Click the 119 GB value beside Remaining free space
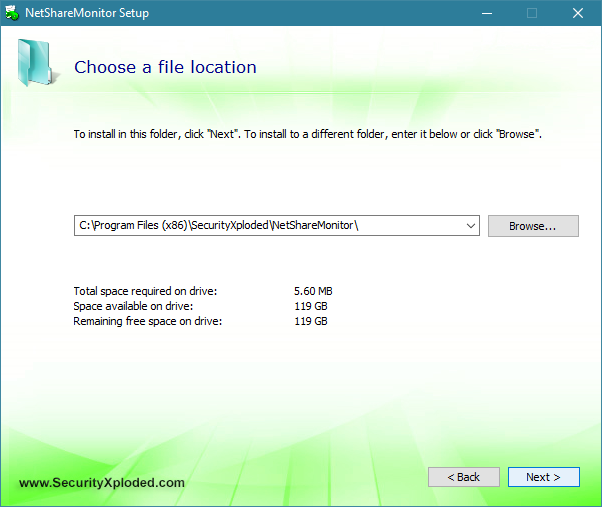The width and height of the screenshot is (602, 507). (311, 321)
